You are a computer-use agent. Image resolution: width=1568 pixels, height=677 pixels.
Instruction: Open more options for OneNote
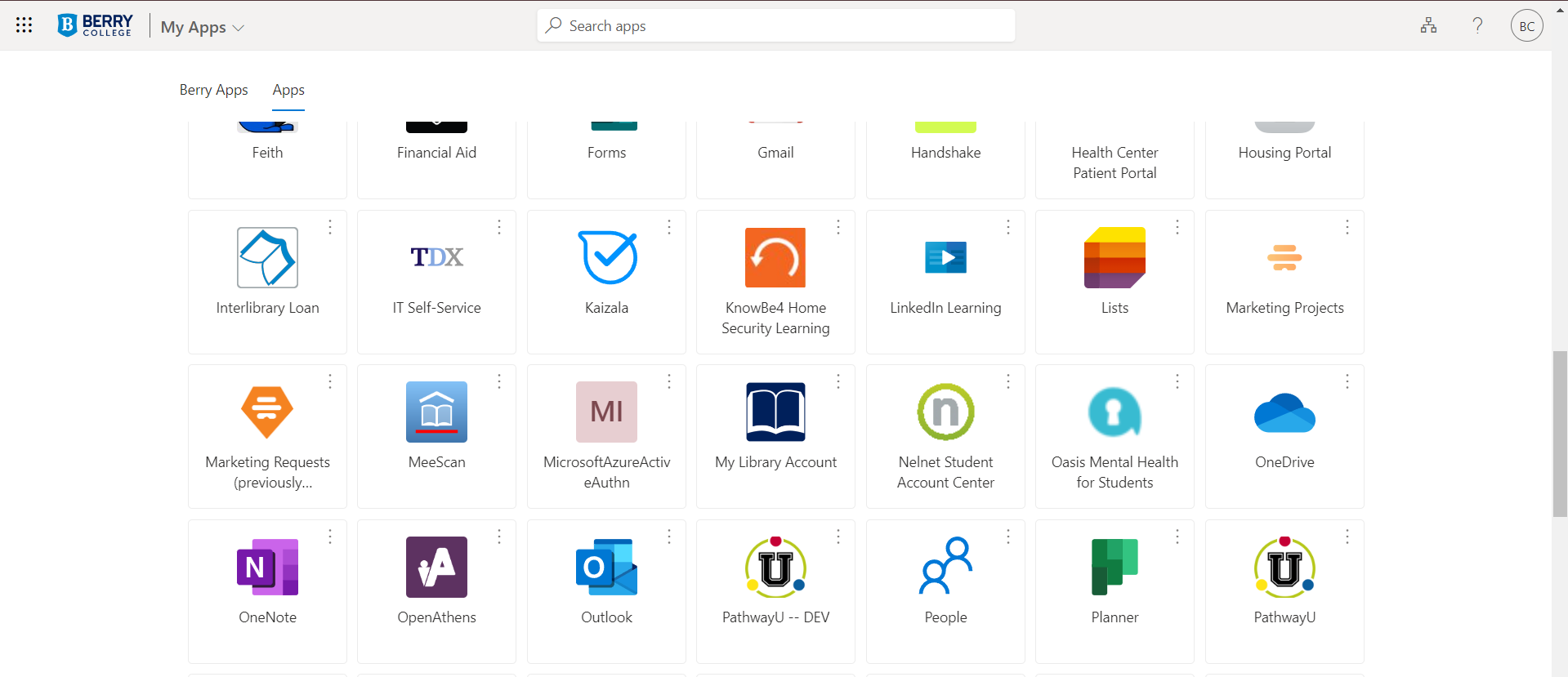(330, 537)
